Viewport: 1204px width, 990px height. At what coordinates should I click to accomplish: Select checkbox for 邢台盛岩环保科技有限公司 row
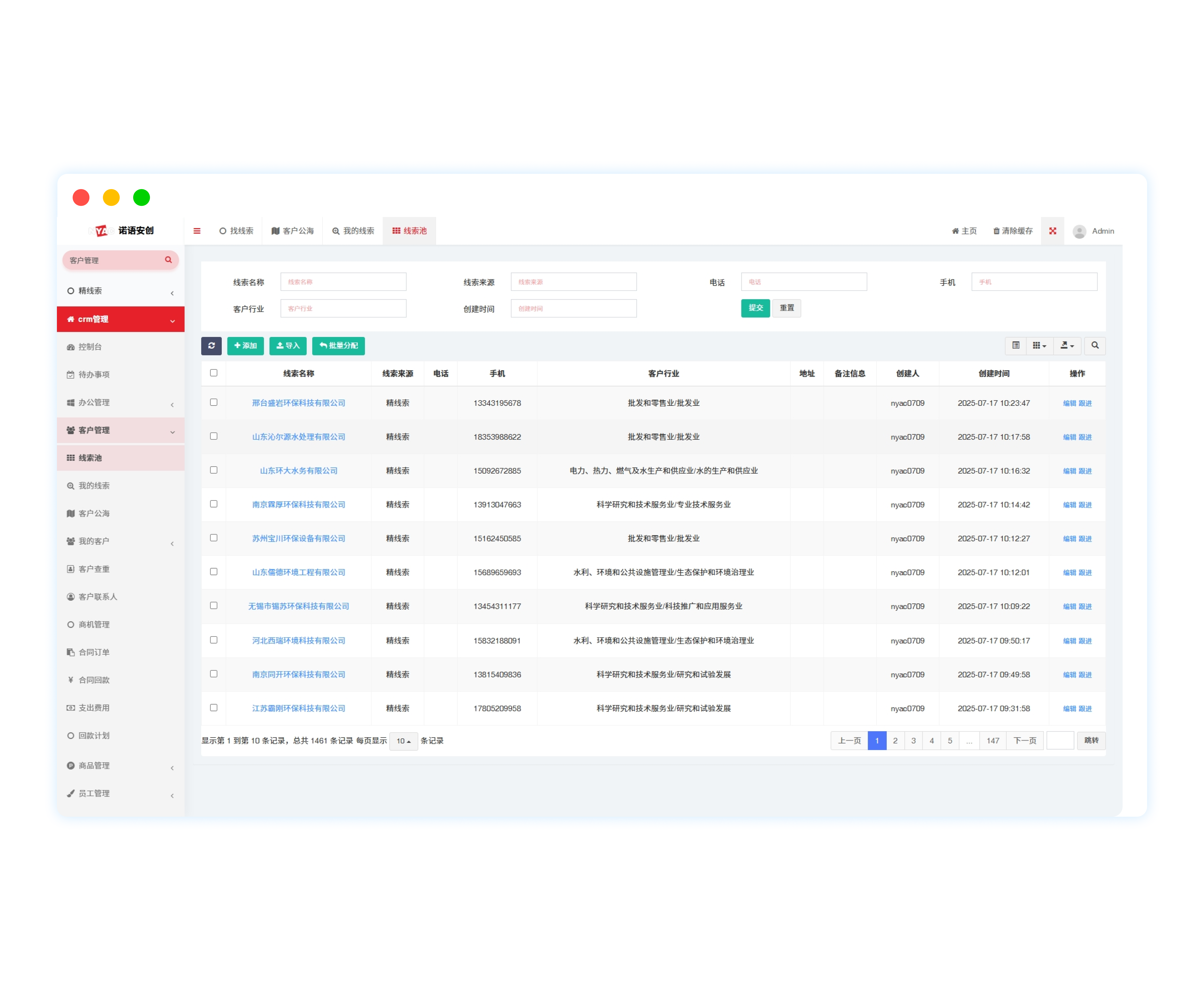pos(214,403)
